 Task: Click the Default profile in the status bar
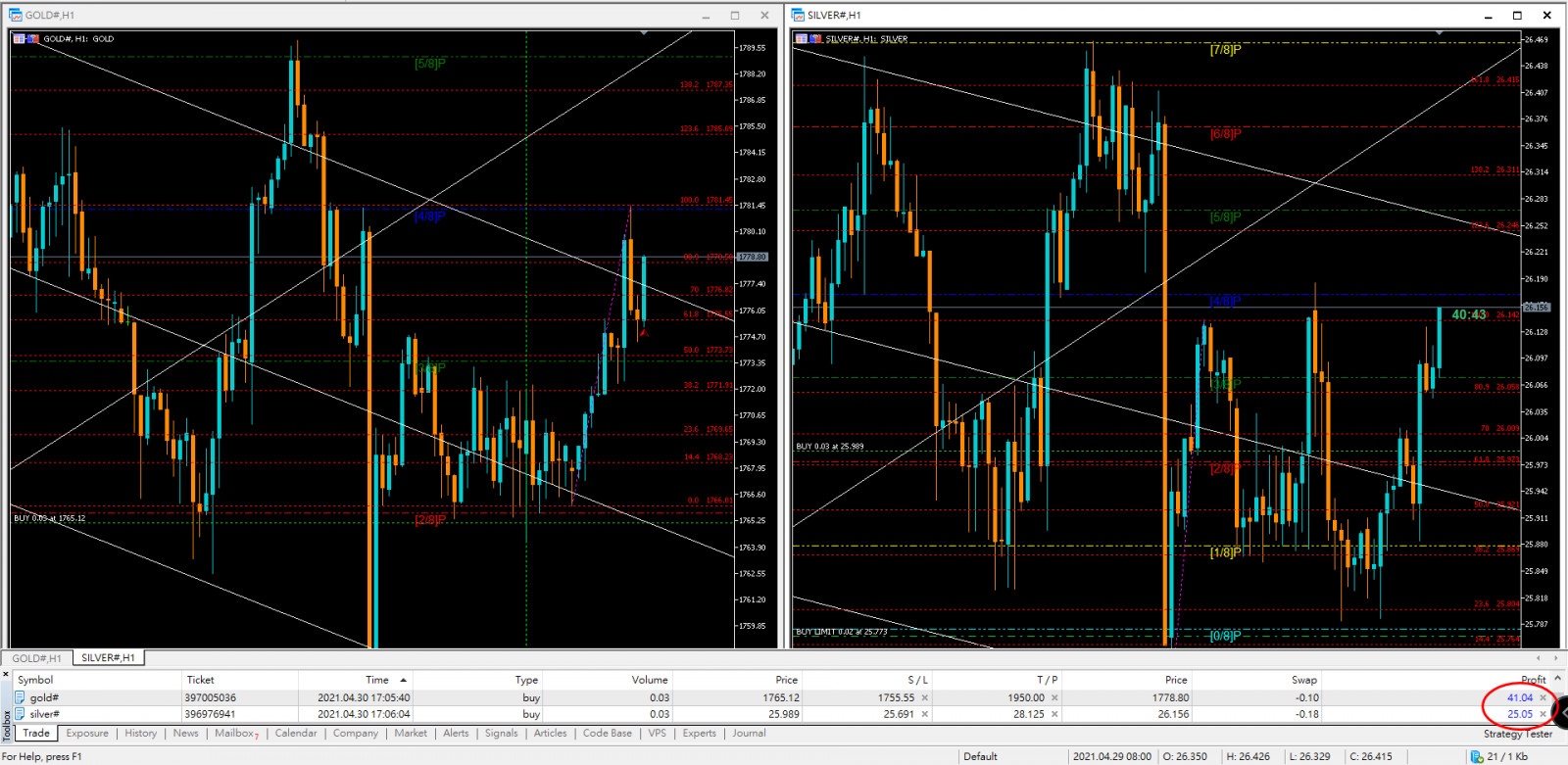click(980, 756)
